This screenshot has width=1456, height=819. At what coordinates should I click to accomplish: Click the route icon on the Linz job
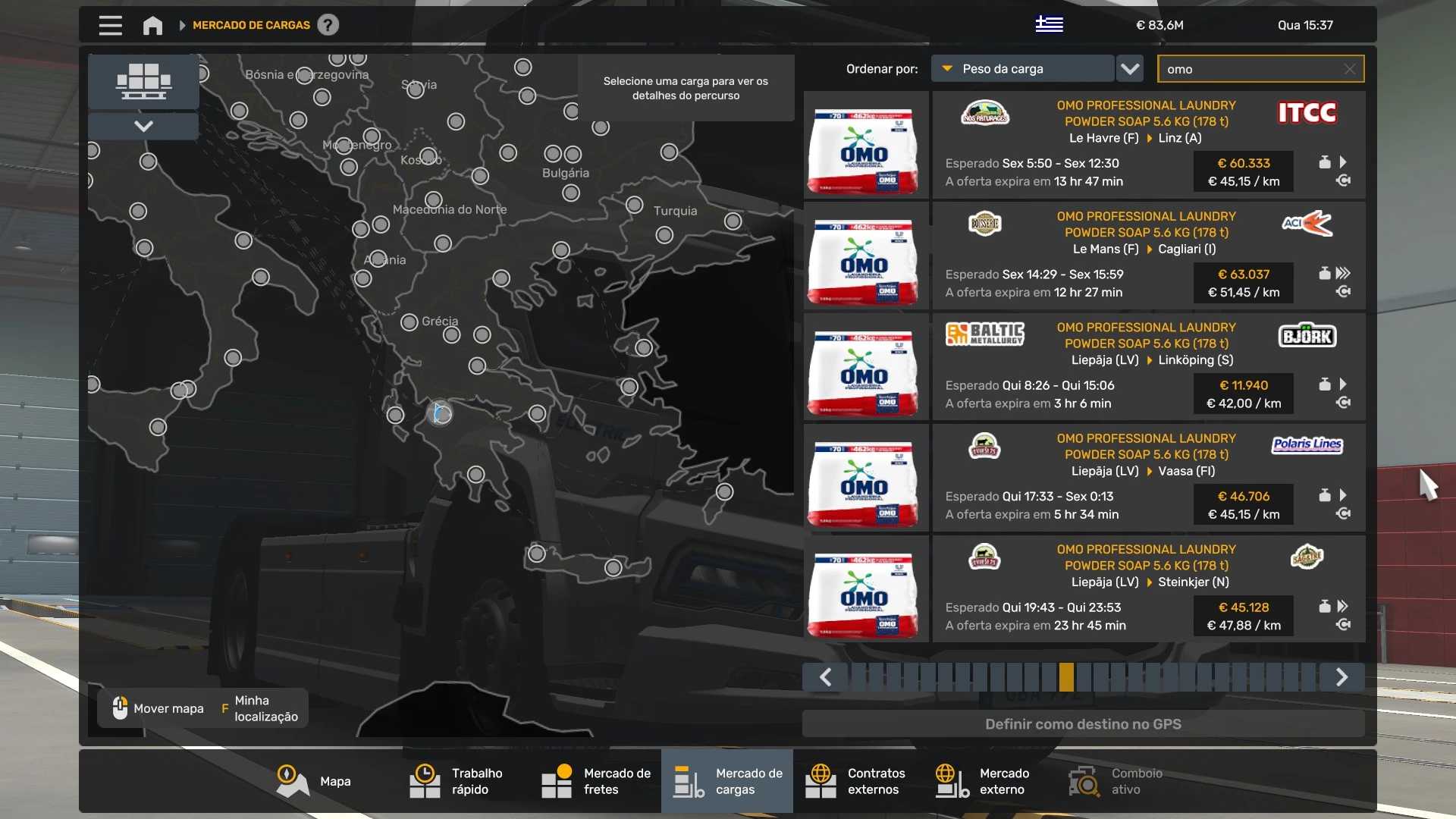[1343, 180]
